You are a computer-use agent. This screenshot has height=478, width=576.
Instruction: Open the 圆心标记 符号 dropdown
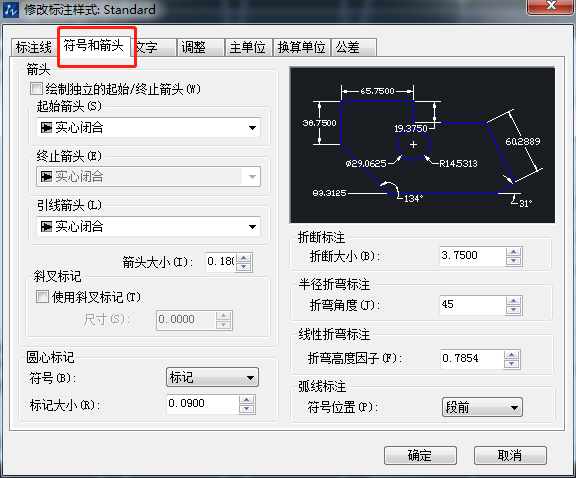coord(212,377)
